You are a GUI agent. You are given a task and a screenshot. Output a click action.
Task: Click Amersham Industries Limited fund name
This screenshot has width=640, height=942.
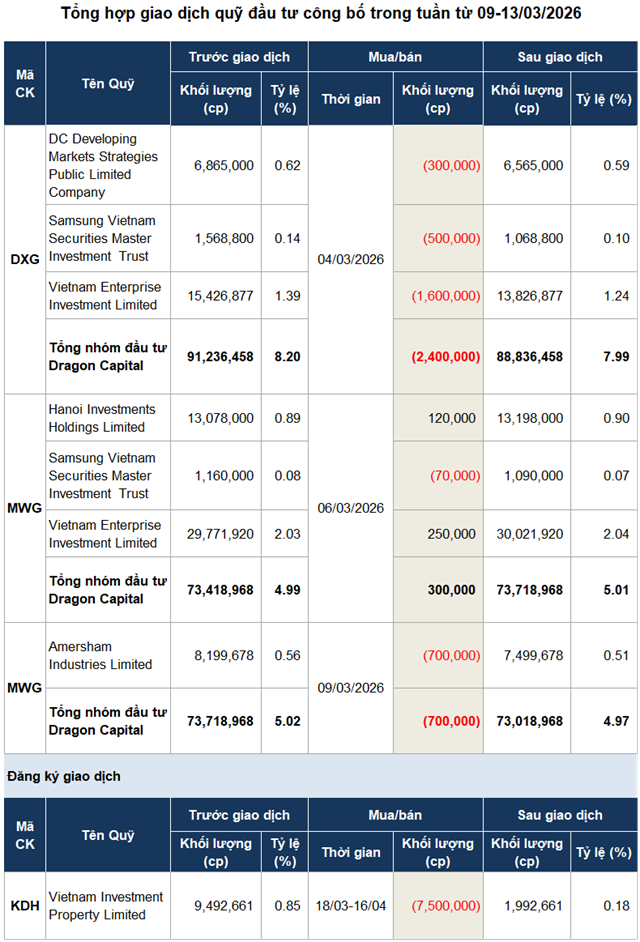(x=100, y=656)
